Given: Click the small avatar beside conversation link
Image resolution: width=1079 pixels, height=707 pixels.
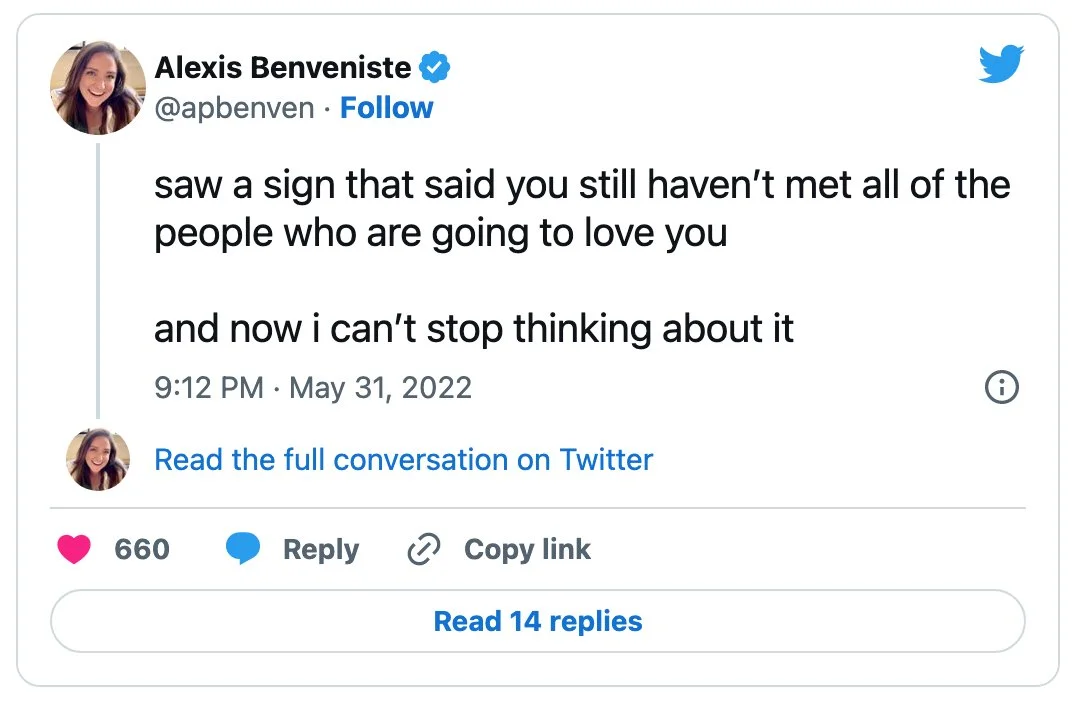Looking at the screenshot, I should coord(98,460).
